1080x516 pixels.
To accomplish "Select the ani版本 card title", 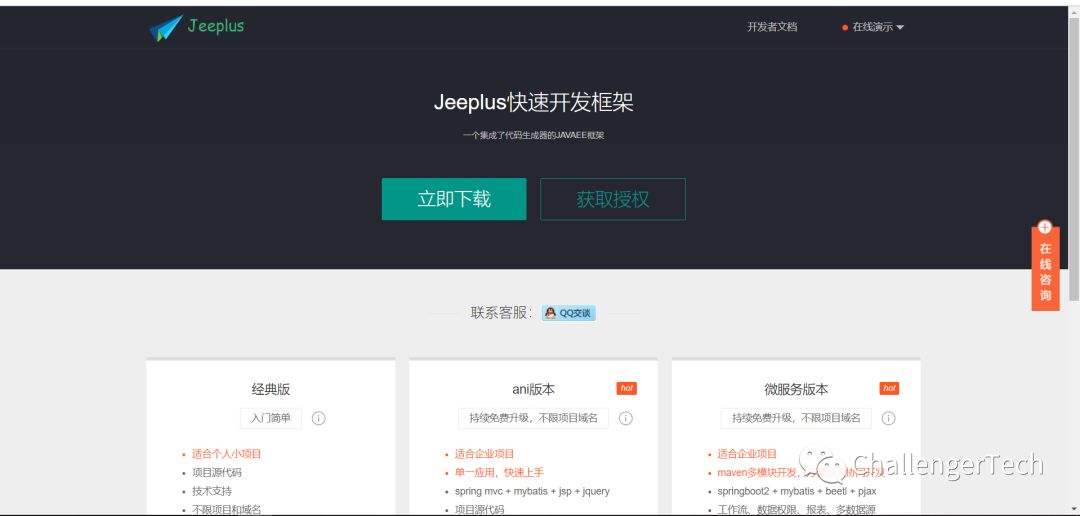I will point(533,389).
